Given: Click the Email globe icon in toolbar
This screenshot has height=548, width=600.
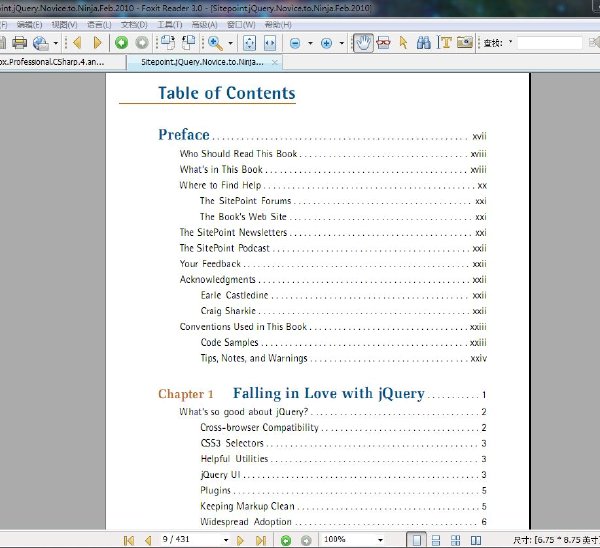Looking at the screenshot, I should point(41,43).
